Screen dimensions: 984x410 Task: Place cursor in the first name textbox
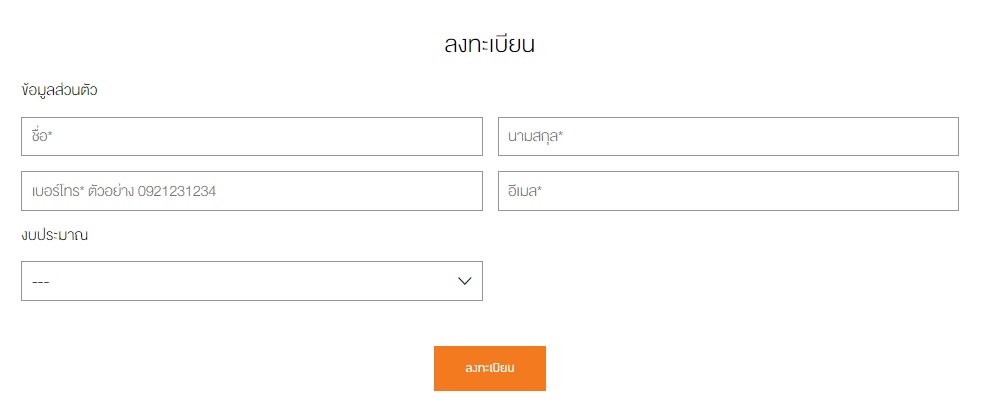pos(251,137)
